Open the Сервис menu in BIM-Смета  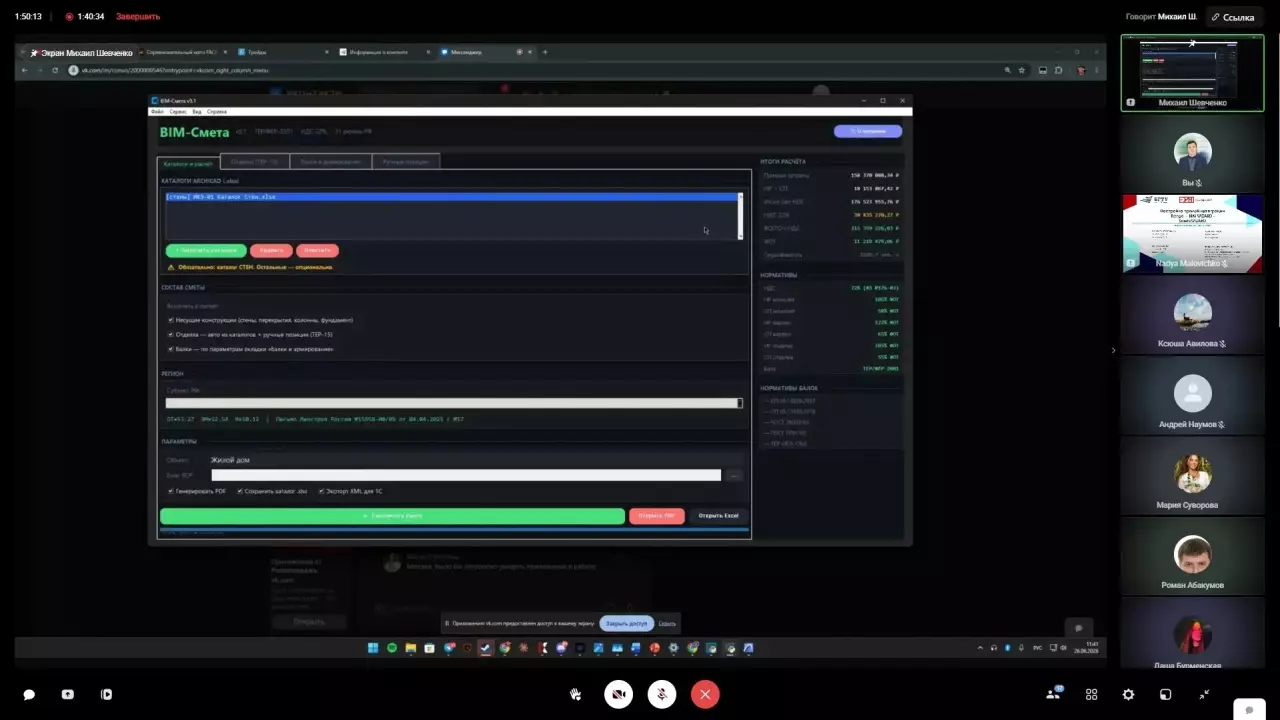(178, 111)
